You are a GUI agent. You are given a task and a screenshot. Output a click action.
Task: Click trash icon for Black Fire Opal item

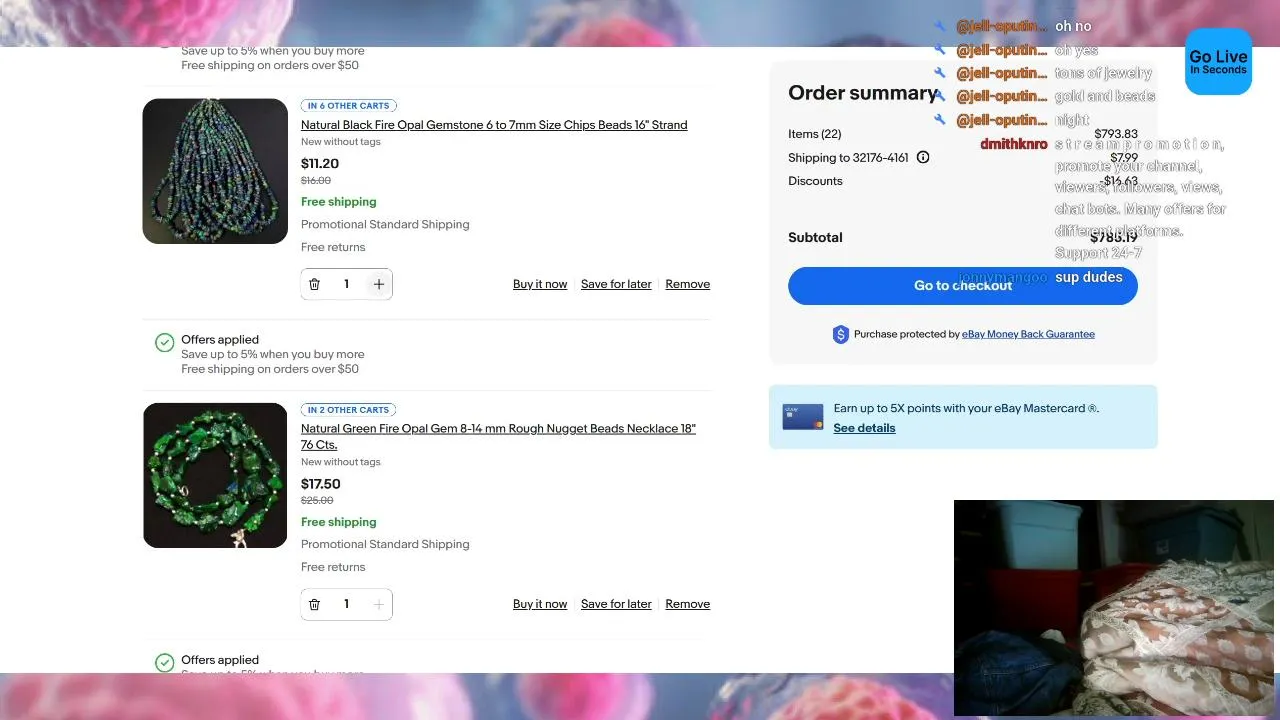pyautogui.click(x=314, y=284)
